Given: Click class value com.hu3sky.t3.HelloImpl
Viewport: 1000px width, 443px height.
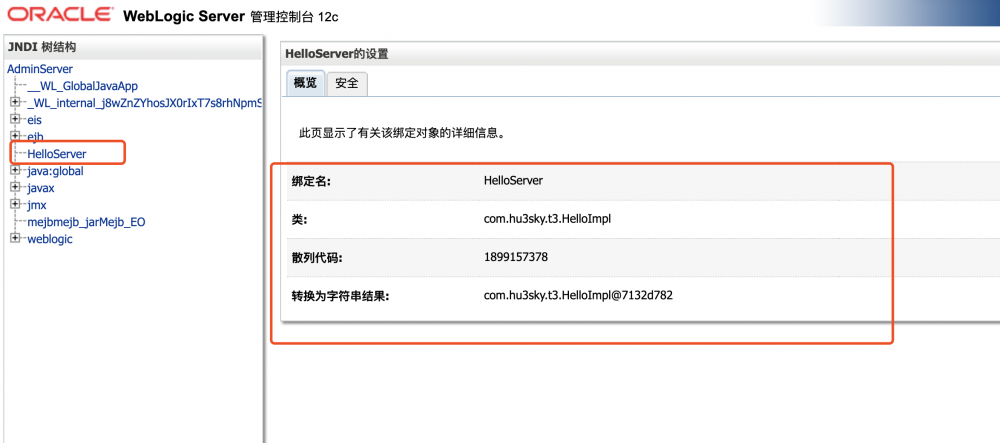Looking at the screenshot, I should click(548, 219).
